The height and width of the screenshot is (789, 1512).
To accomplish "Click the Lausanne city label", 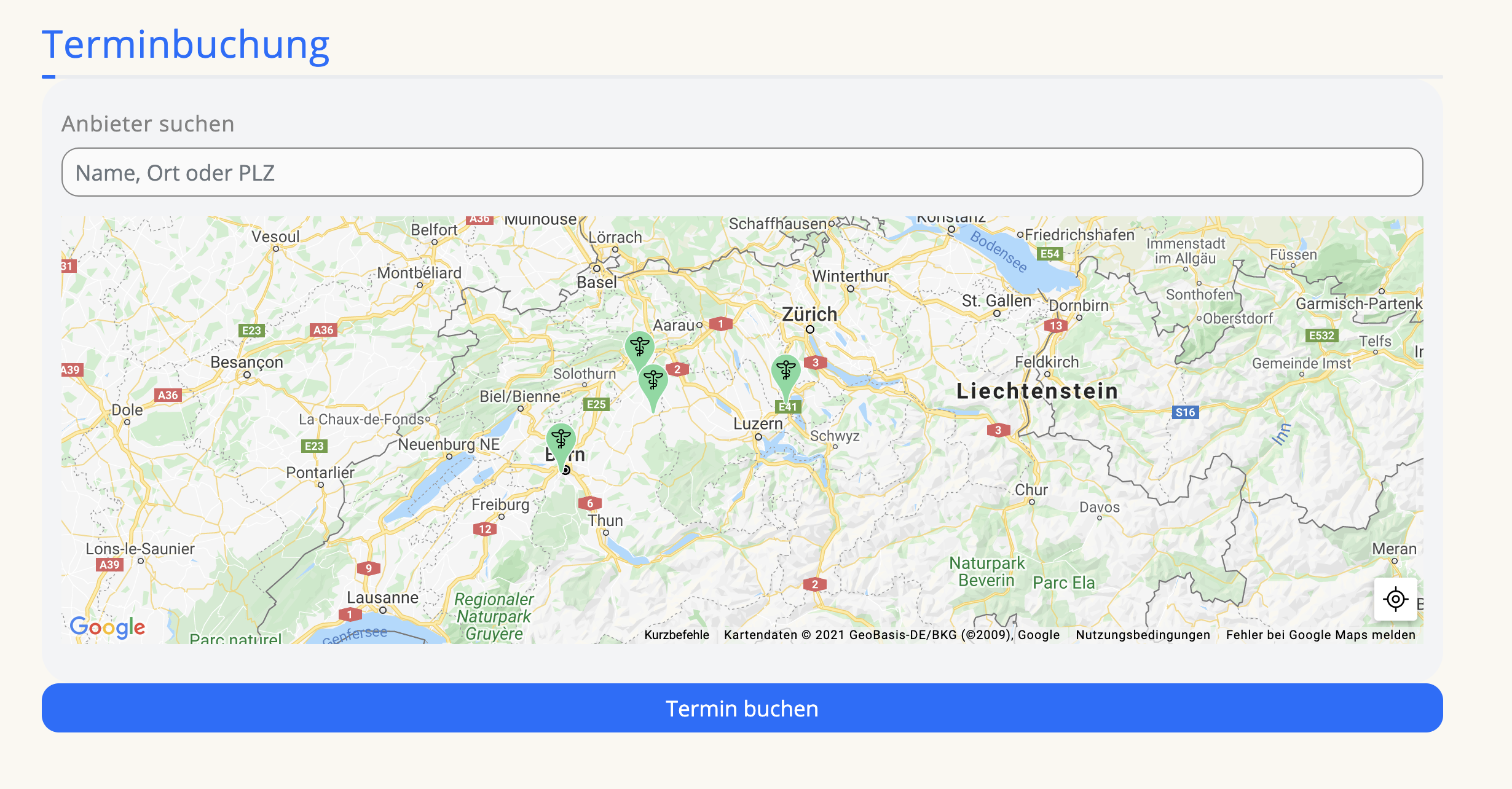I will [x=382, y=597].
